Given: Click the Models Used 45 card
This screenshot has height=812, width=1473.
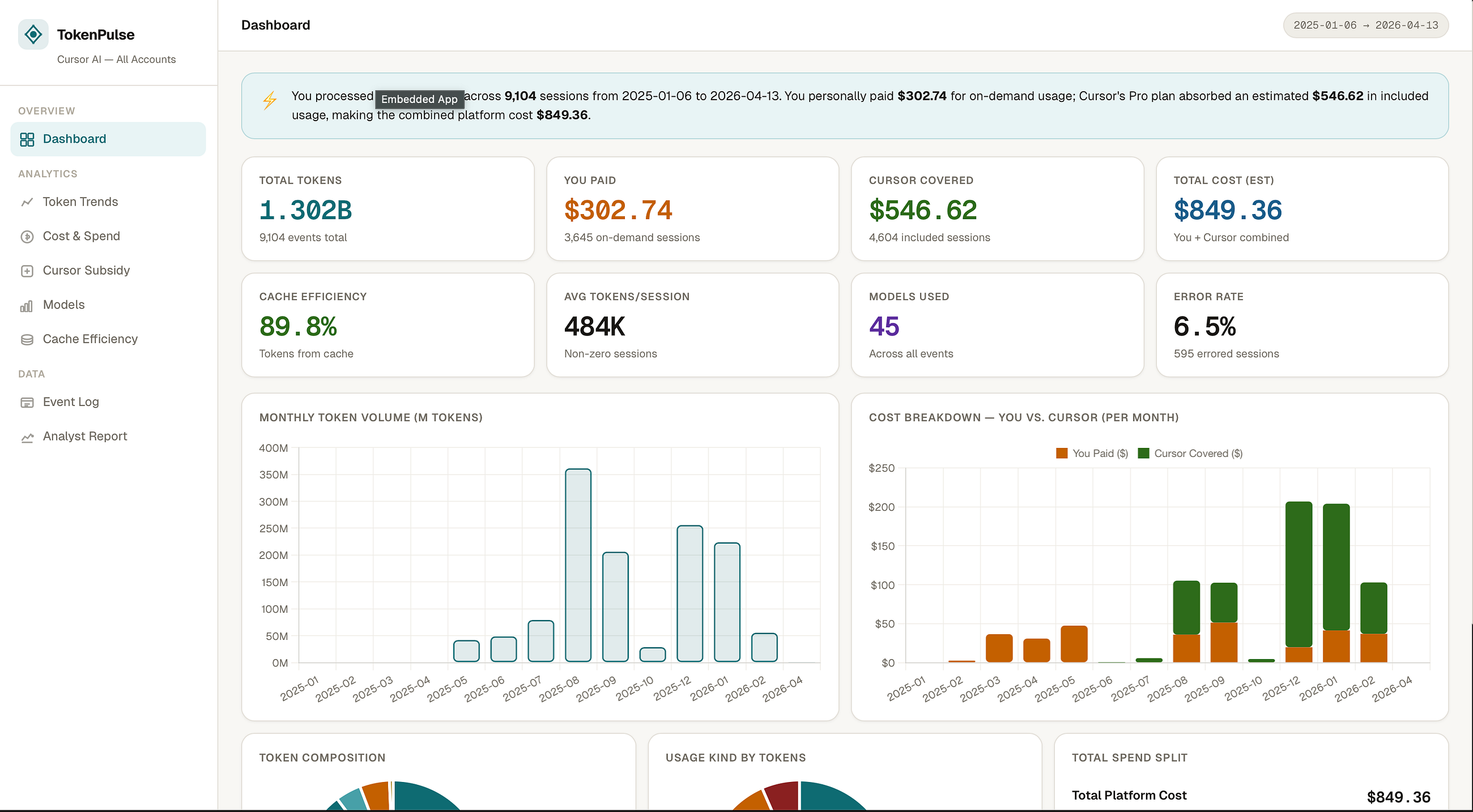Looking at the screenshot, I should click(x=997, y=325).
